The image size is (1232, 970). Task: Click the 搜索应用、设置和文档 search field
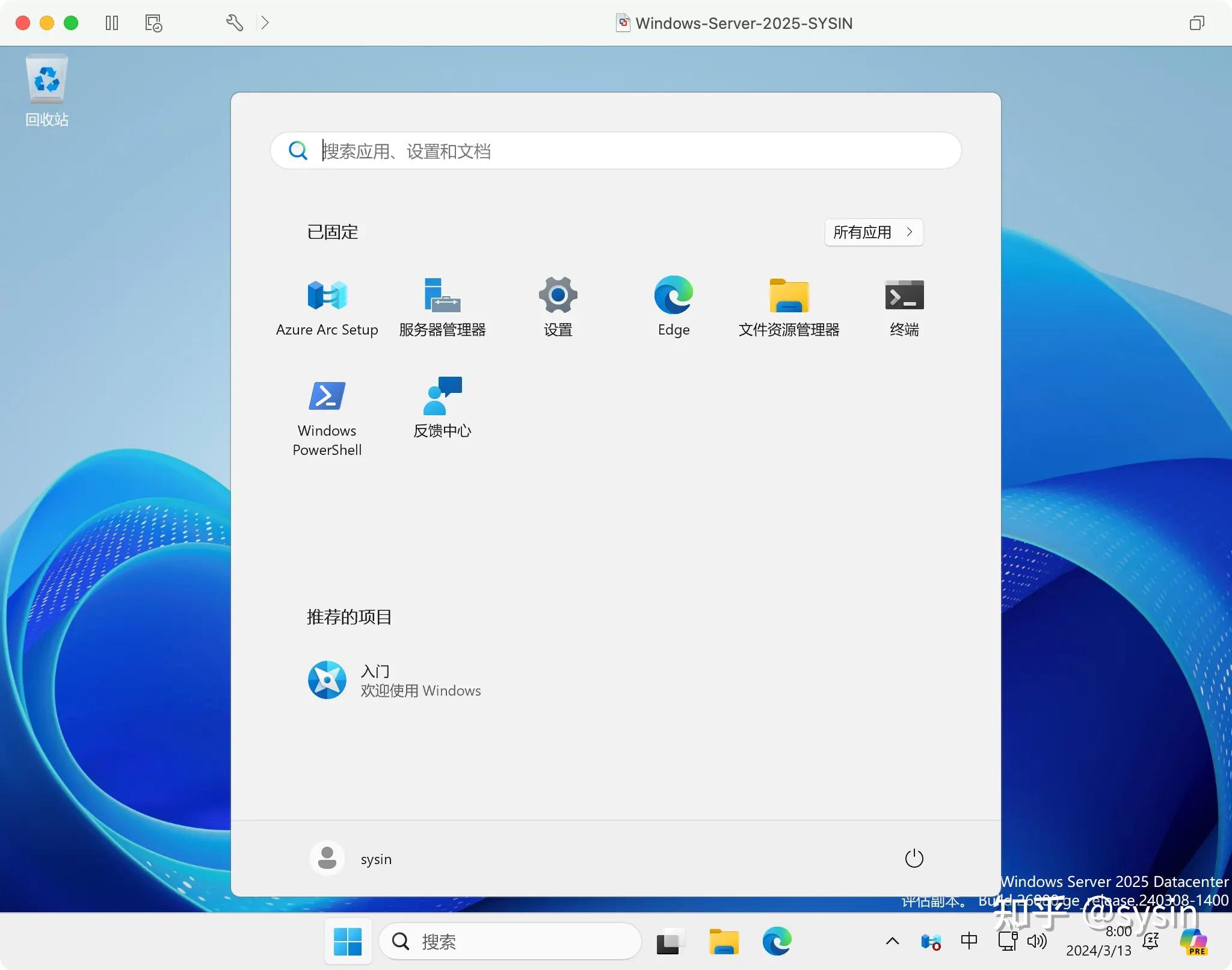tap(615, 151)
